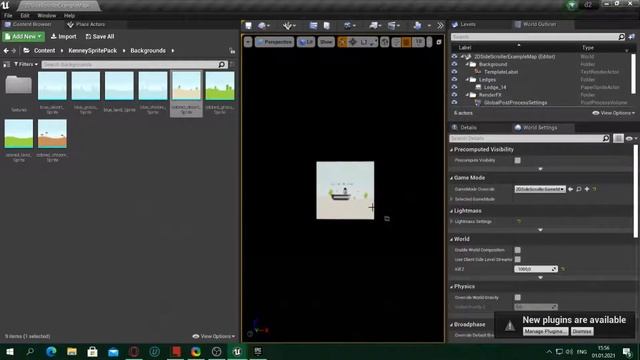Use selected asset arrow for GameMode Override
This screenshot has height=360, width=640.
[571, 189]
